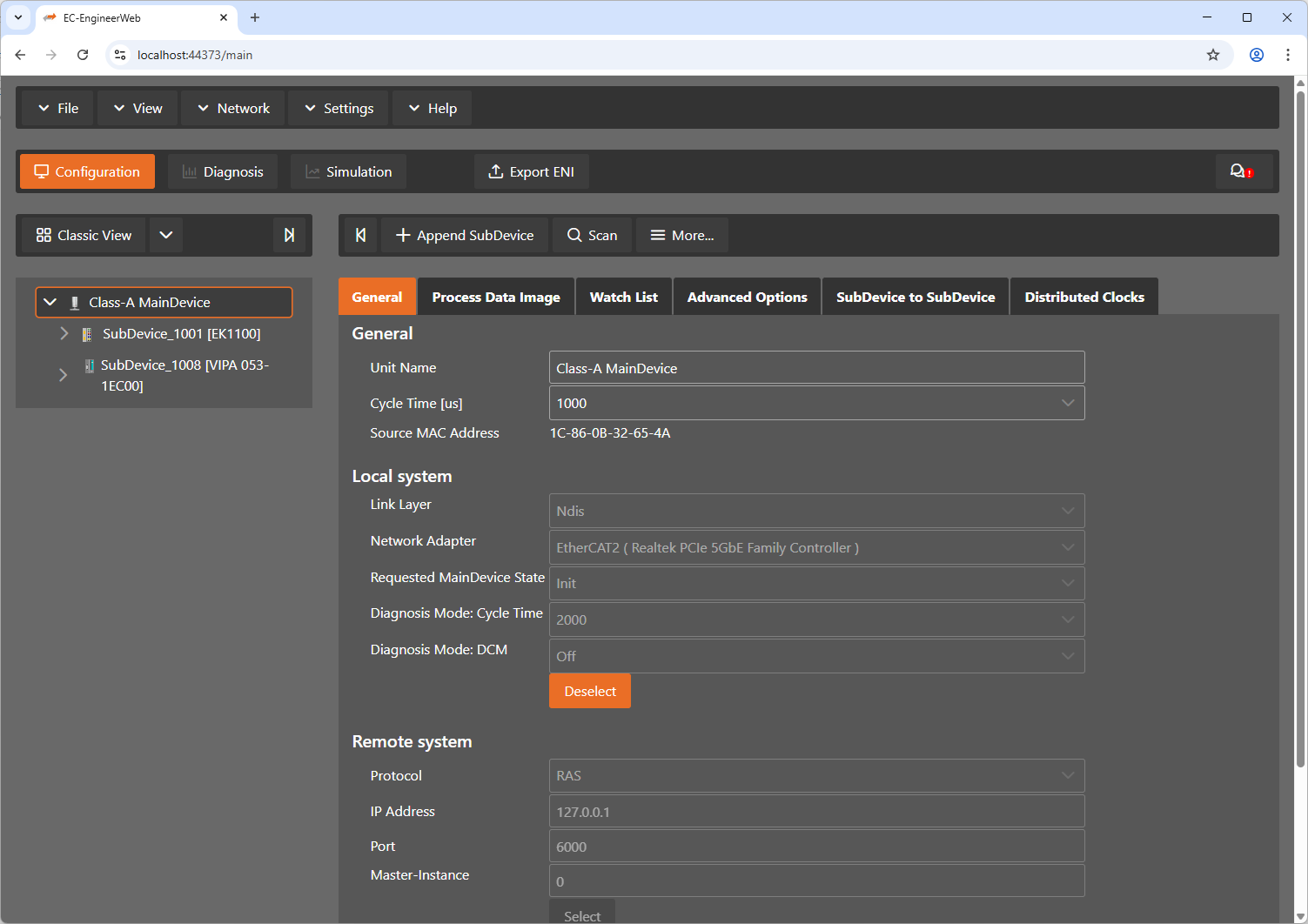Open the Watch List tab

tap(623, 297)
